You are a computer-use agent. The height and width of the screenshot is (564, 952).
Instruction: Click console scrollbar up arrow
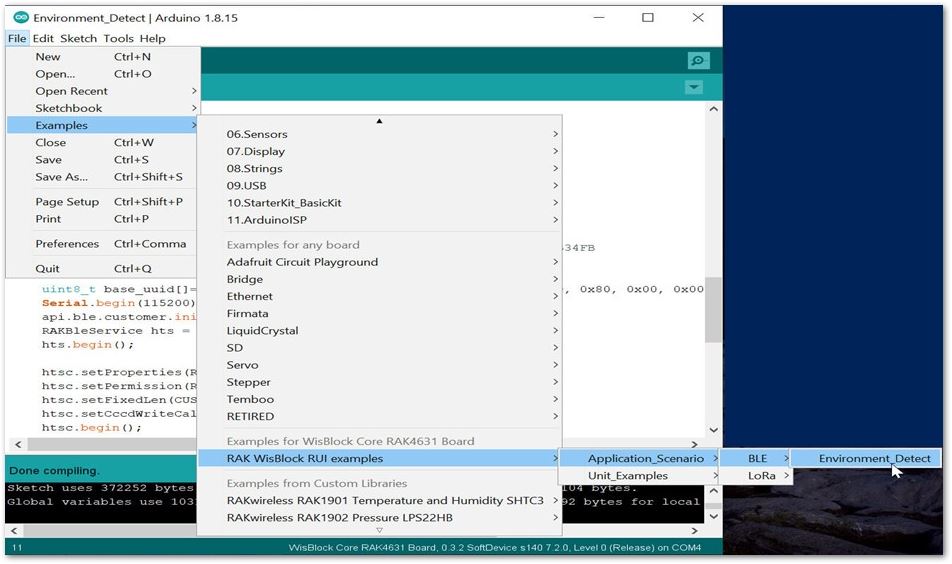[714, 491]
